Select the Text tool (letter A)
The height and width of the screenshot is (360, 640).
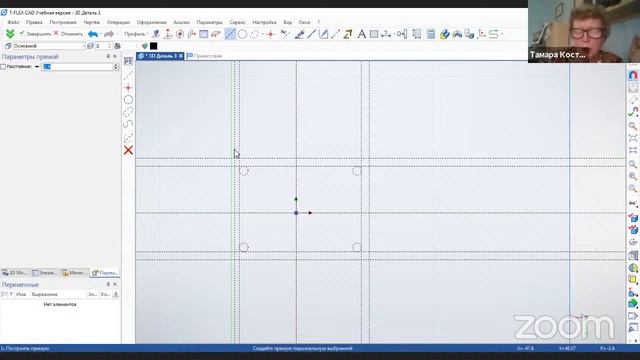(362, 34)
